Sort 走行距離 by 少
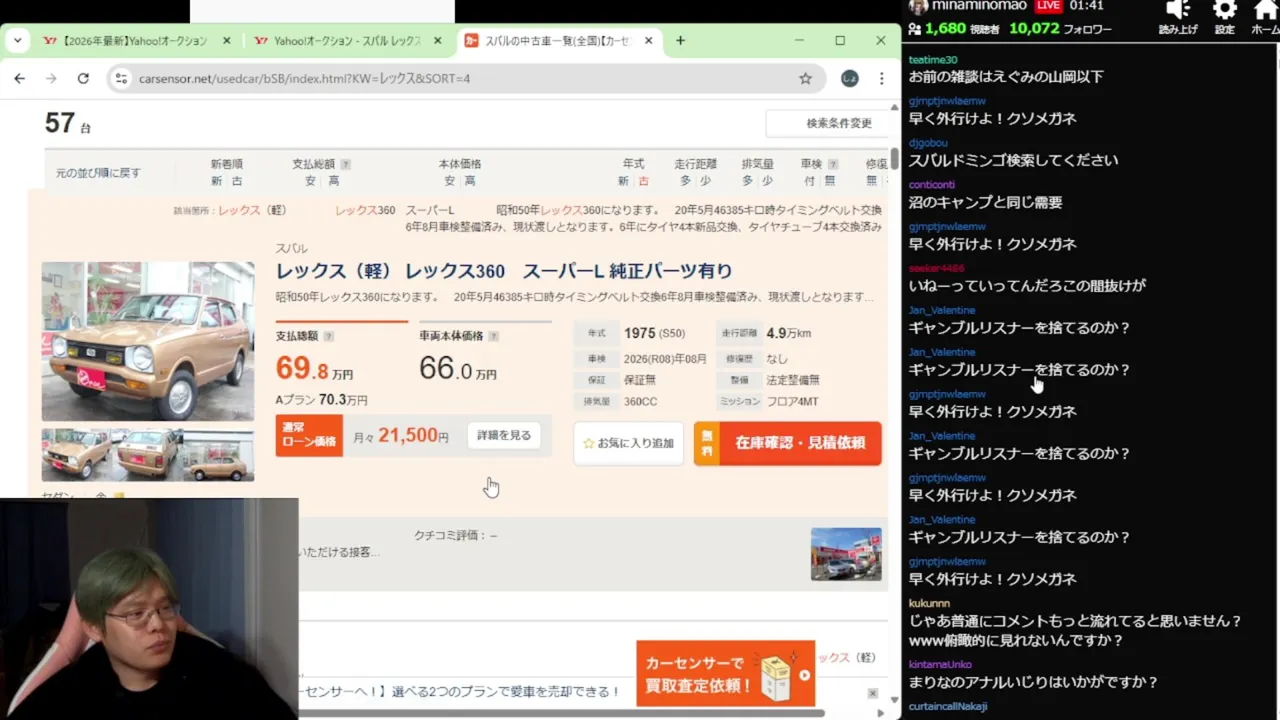This screenshot has width=1280, height=720. click(x=706, y=181)
